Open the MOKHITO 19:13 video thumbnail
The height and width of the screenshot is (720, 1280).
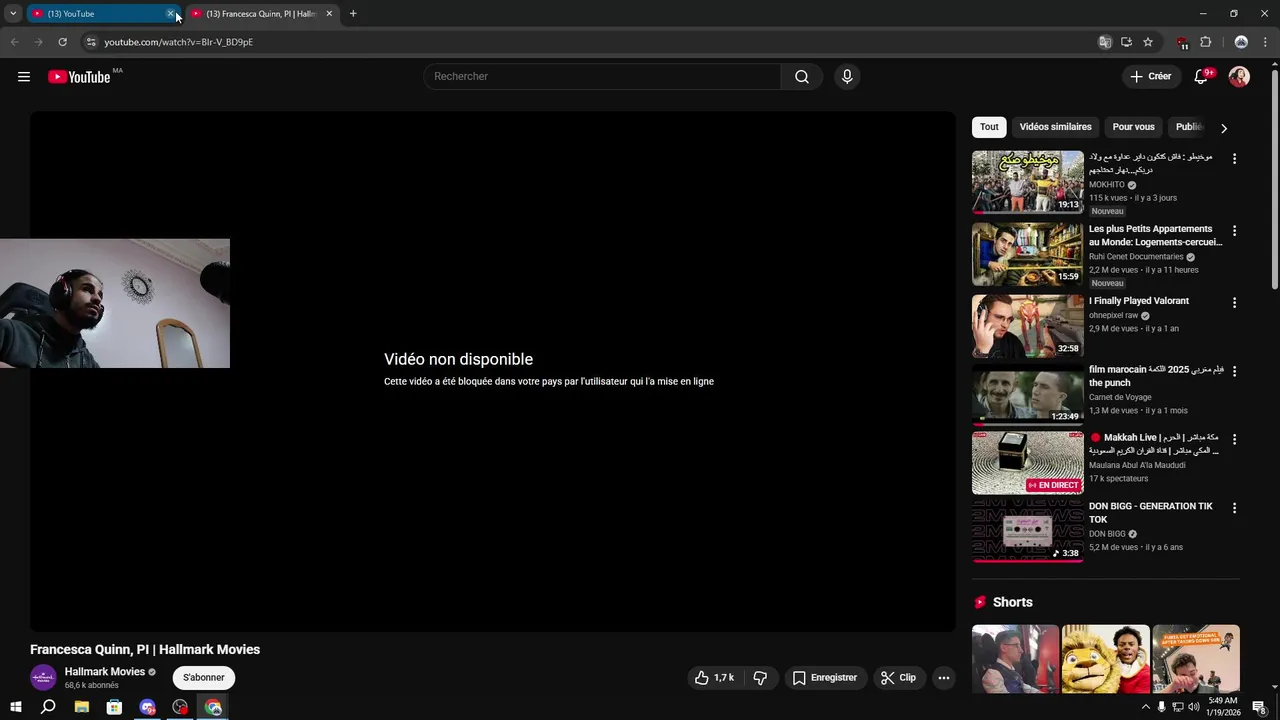pyautogui.click(x=1028, y=182)
